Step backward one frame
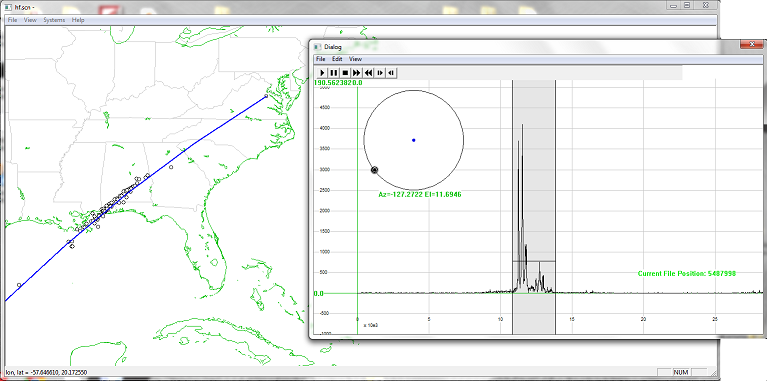 click(x=391, y=73)
